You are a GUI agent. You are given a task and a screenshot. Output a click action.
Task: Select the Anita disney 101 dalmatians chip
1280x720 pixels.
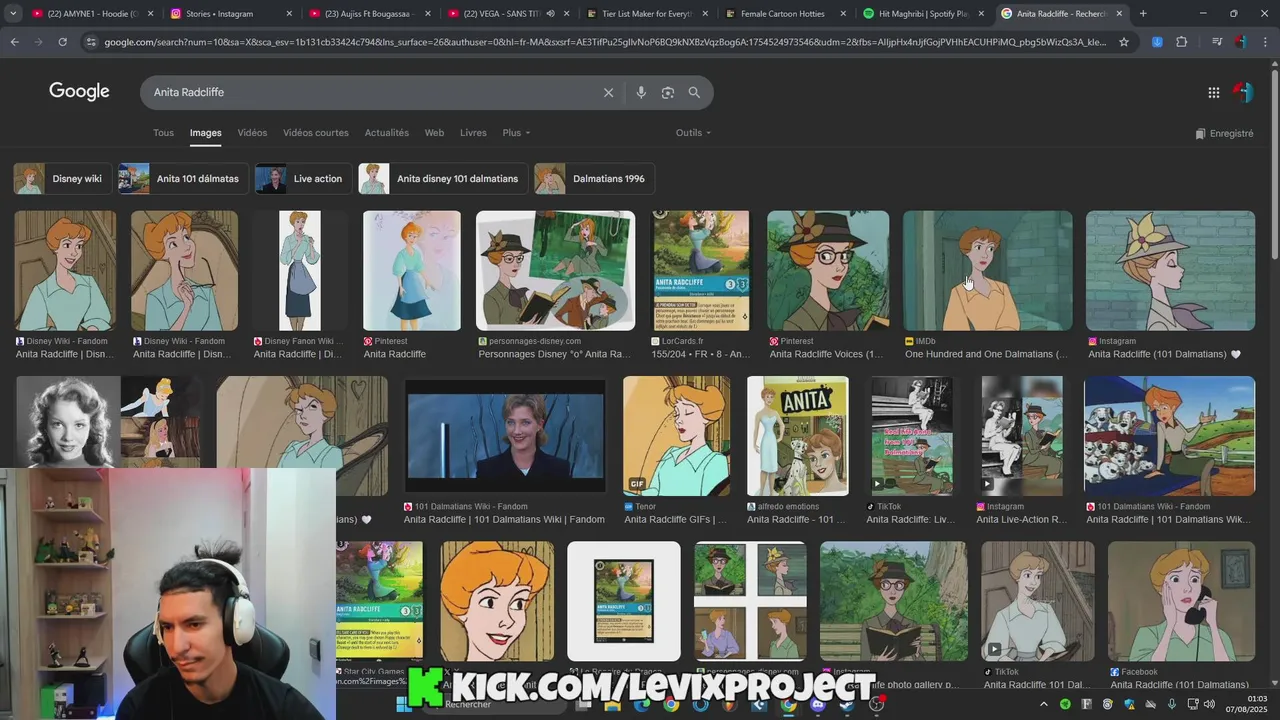[x=442, y=179]
